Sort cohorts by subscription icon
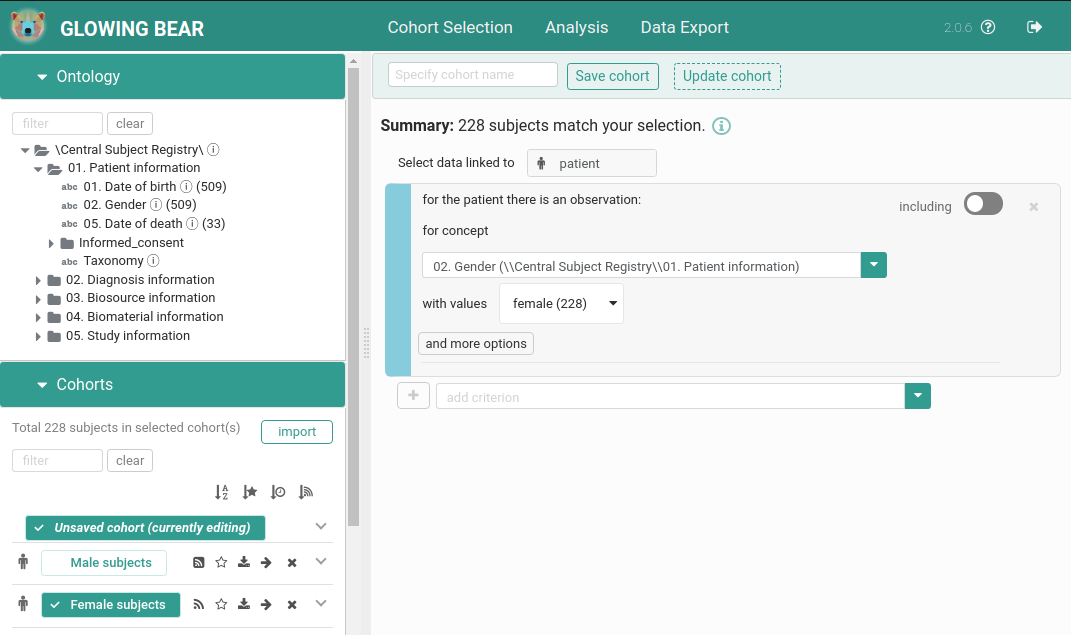The image size is (1071, 635). tap(305, 492)
